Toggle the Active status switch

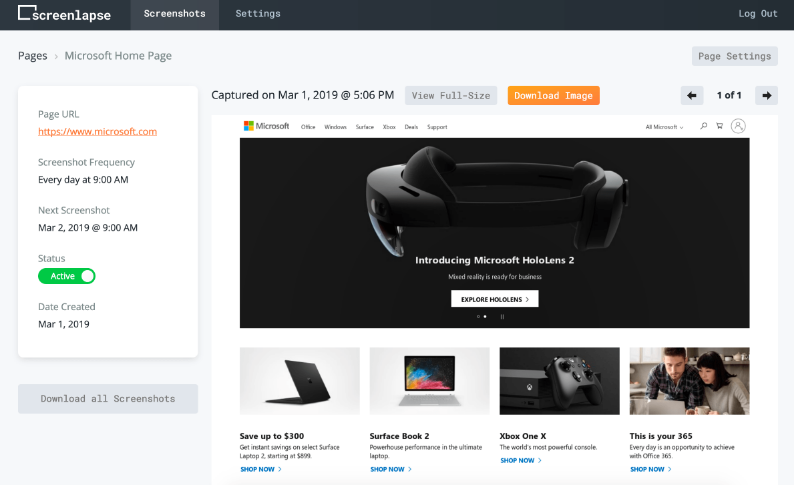coord(66,276)
